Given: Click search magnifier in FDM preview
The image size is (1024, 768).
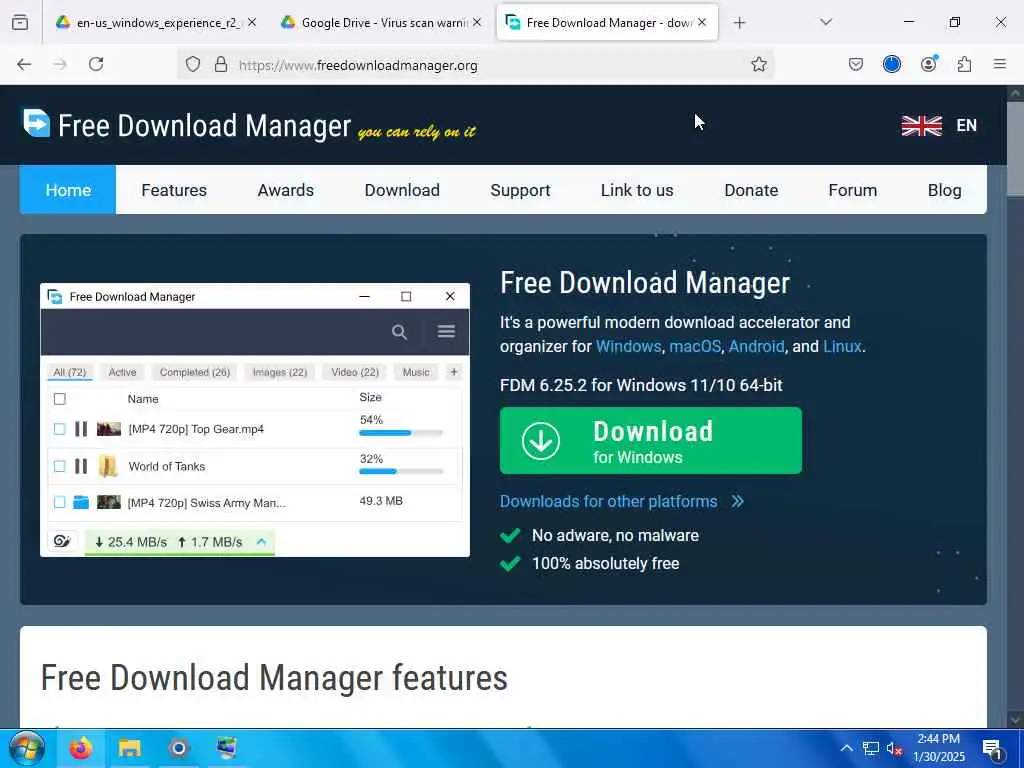Looking at the screenshot, I should pyautogui.click(x=399, y=332).
